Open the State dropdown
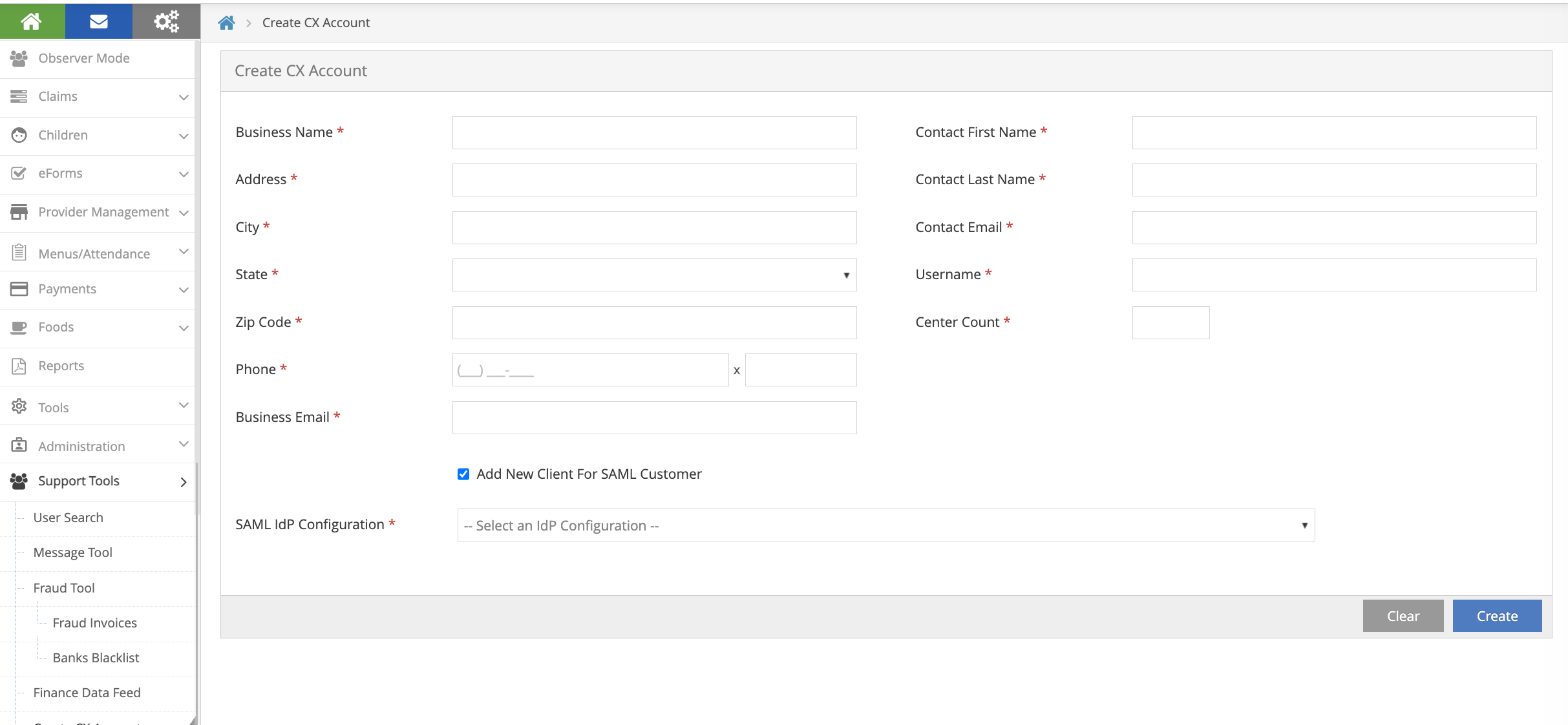1568x725 pixels. (x=654, y=275)
